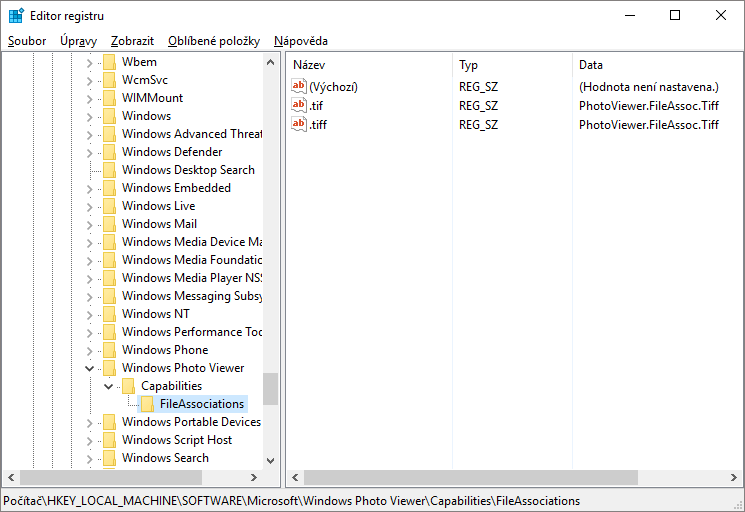
Task: Click the Windows Photo Viewer folder icon
Action: coord(109,368)
